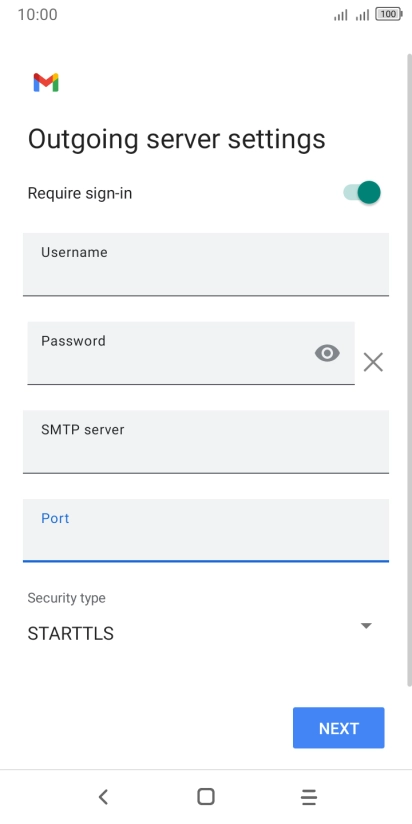Tap the Security type label

pyautogui.click(x=66, y=598)
